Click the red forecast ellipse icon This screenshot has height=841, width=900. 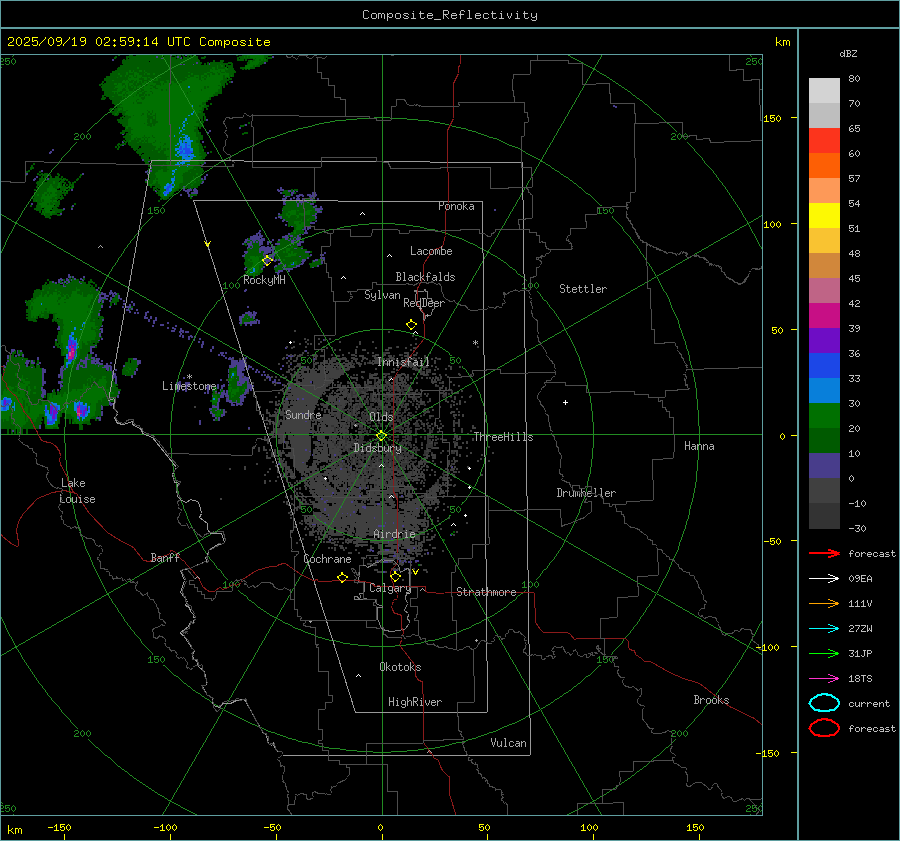(x=824, y=728)
